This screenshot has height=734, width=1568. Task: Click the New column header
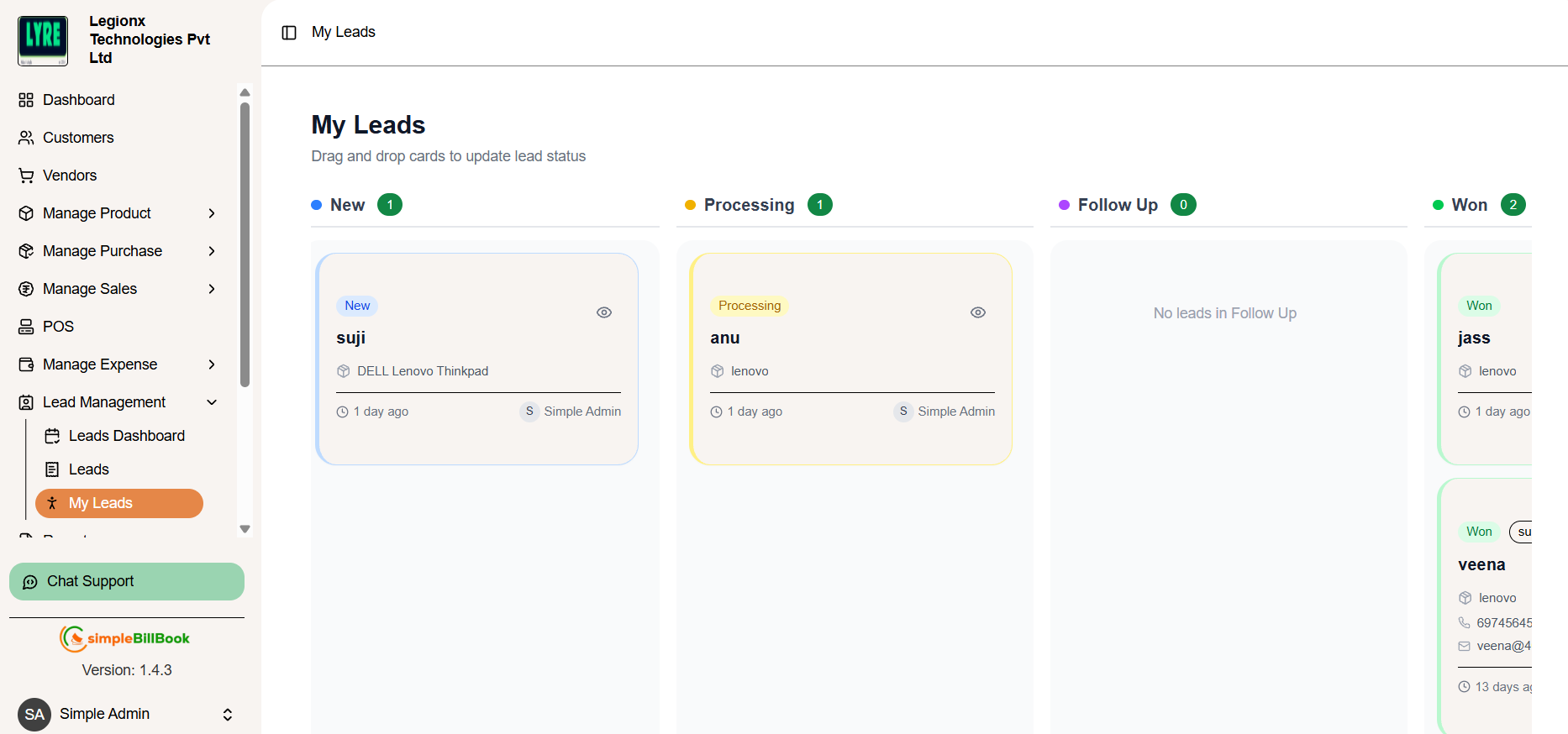pyautogui.click(x=347, y=205)
